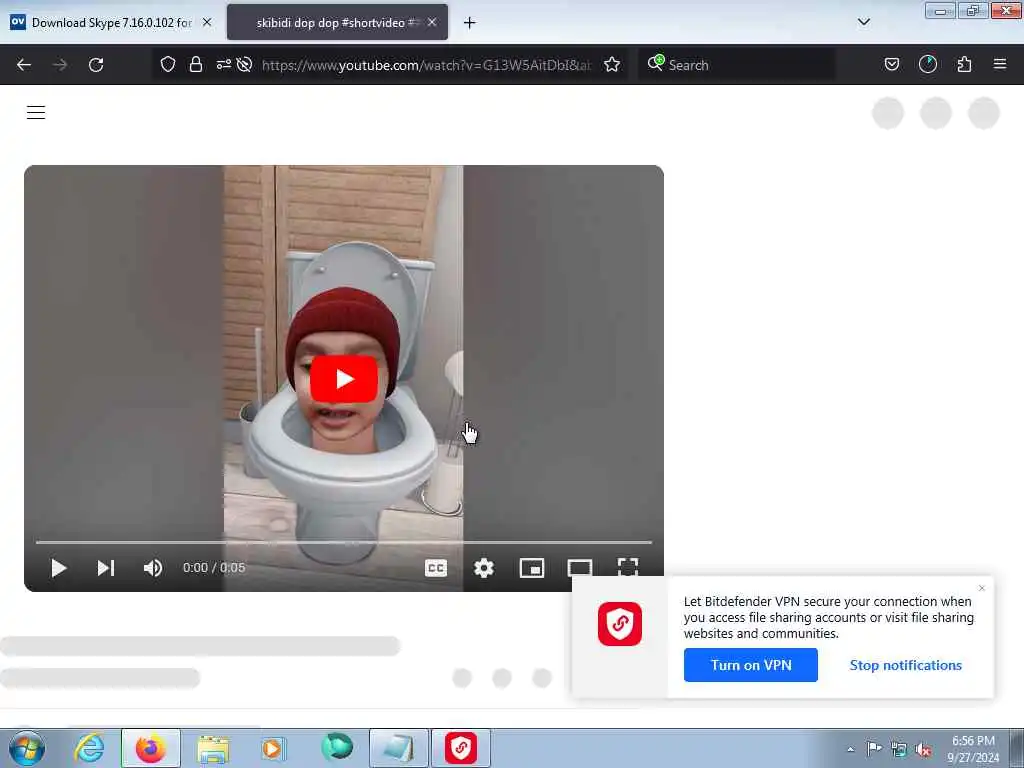Enter full screen video mode
This screenshot has width=1024, height=768.
(628, 567)
